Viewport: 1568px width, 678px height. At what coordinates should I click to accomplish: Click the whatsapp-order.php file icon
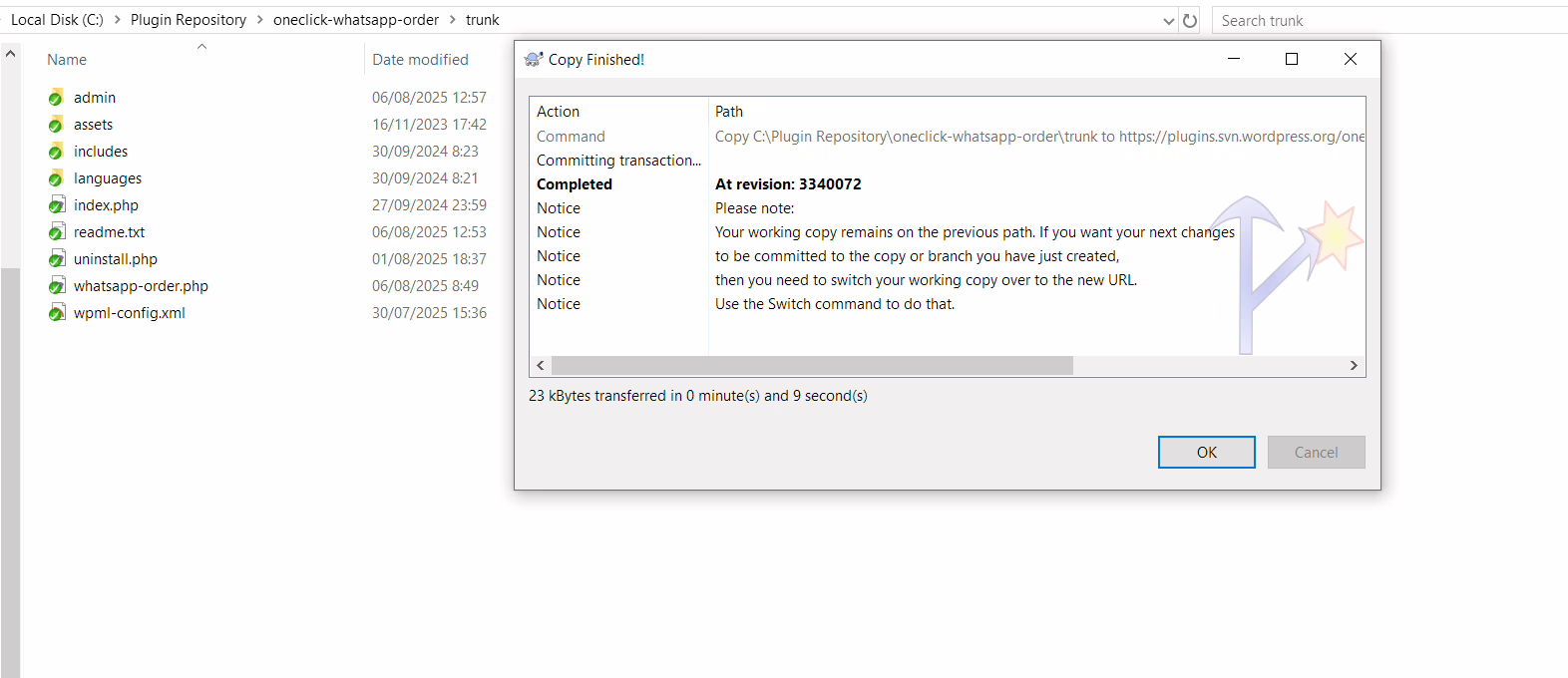pos(57,286)
